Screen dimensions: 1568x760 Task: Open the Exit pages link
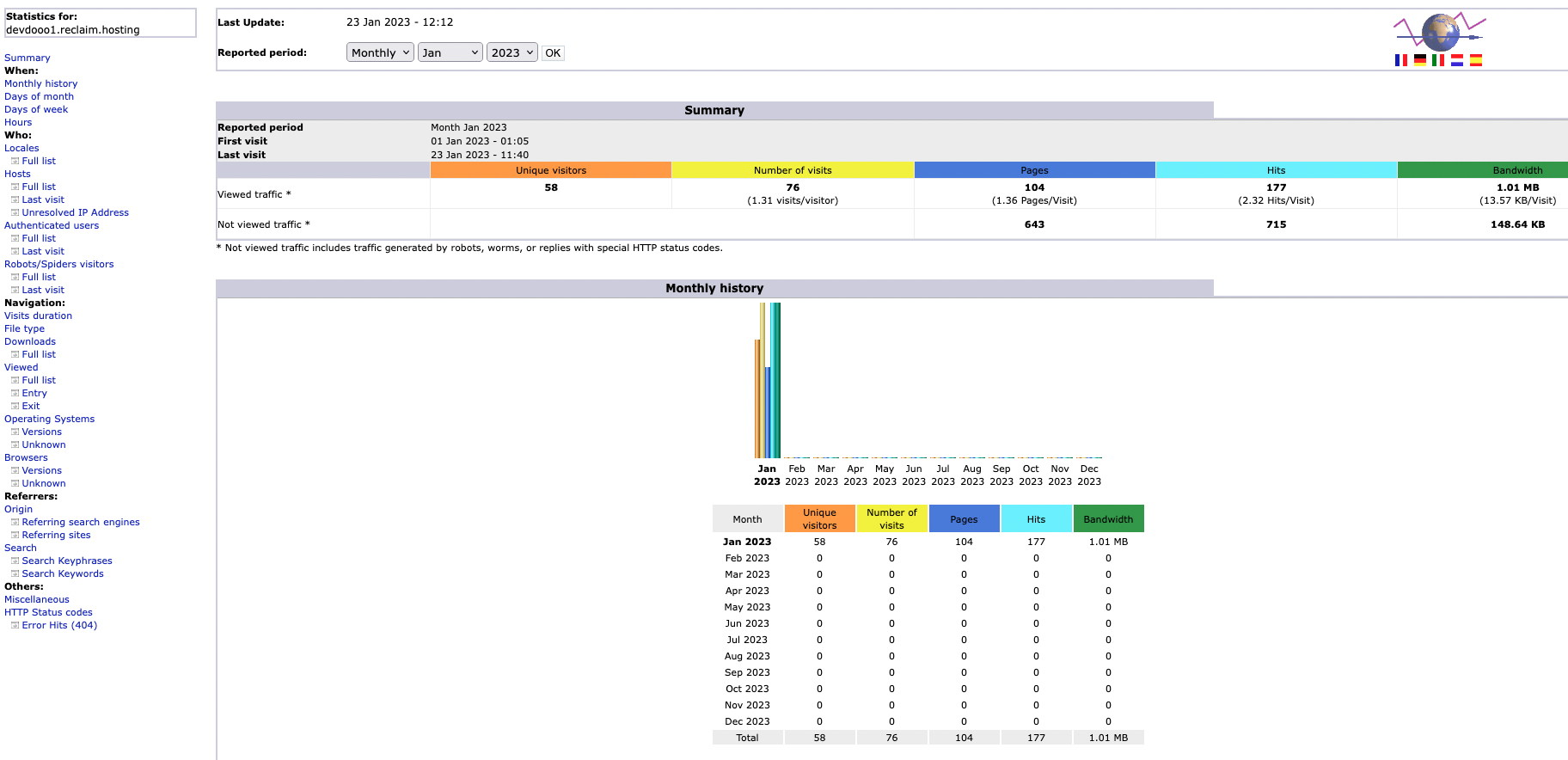31,406
